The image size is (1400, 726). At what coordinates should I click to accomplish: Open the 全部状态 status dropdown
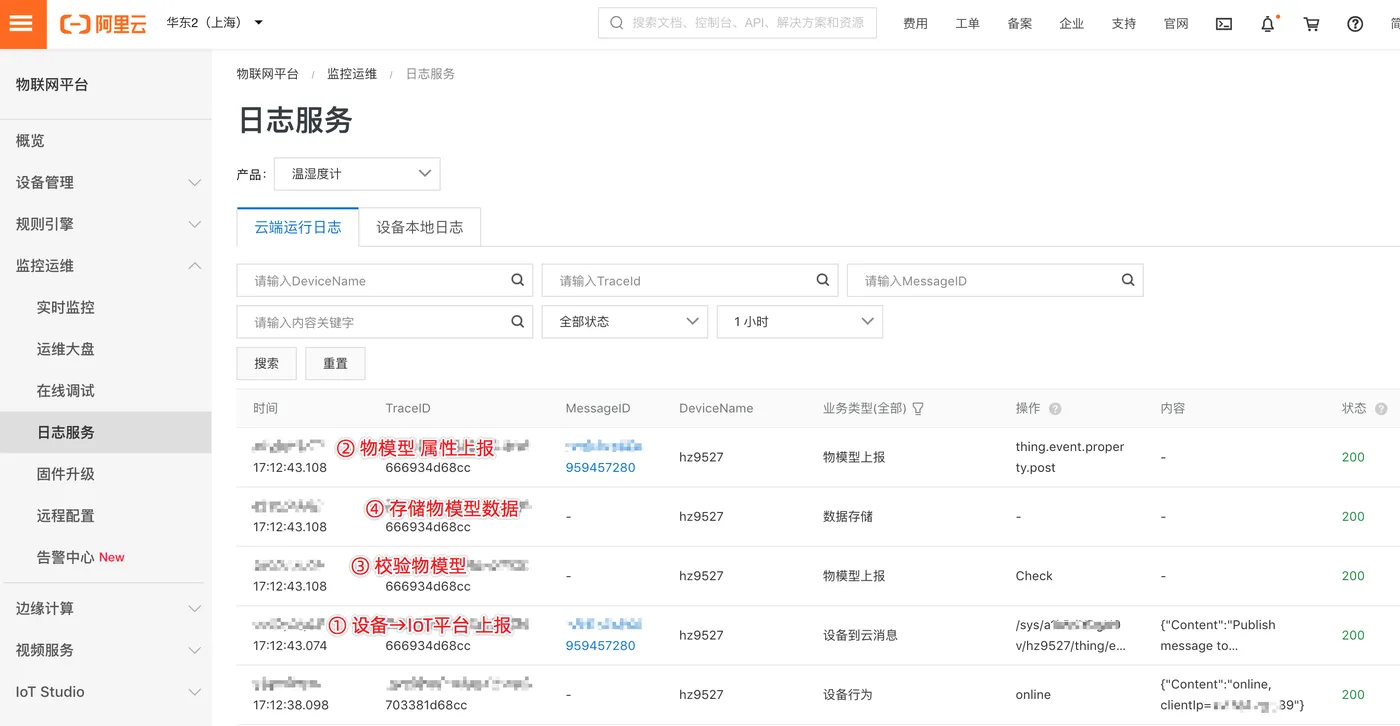tap(625, 321)
